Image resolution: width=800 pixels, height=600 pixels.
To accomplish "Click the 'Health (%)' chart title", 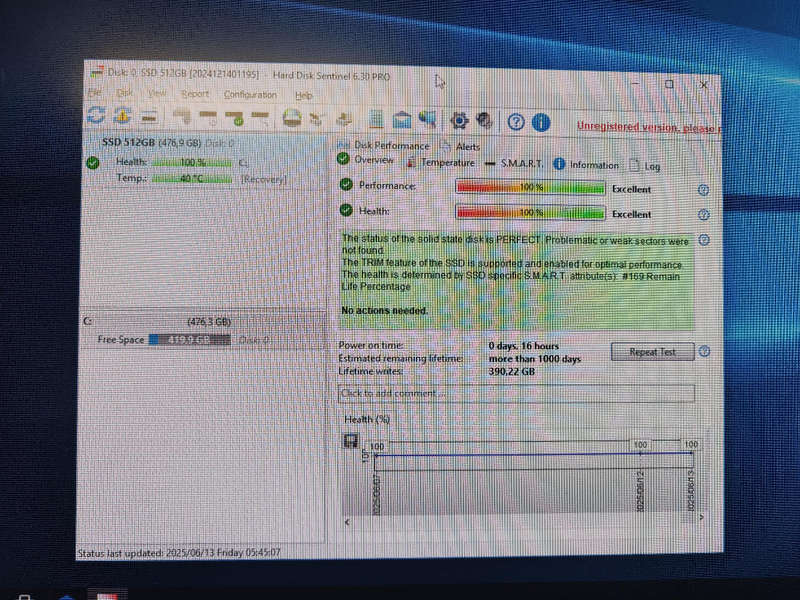I will coord(367,419).
